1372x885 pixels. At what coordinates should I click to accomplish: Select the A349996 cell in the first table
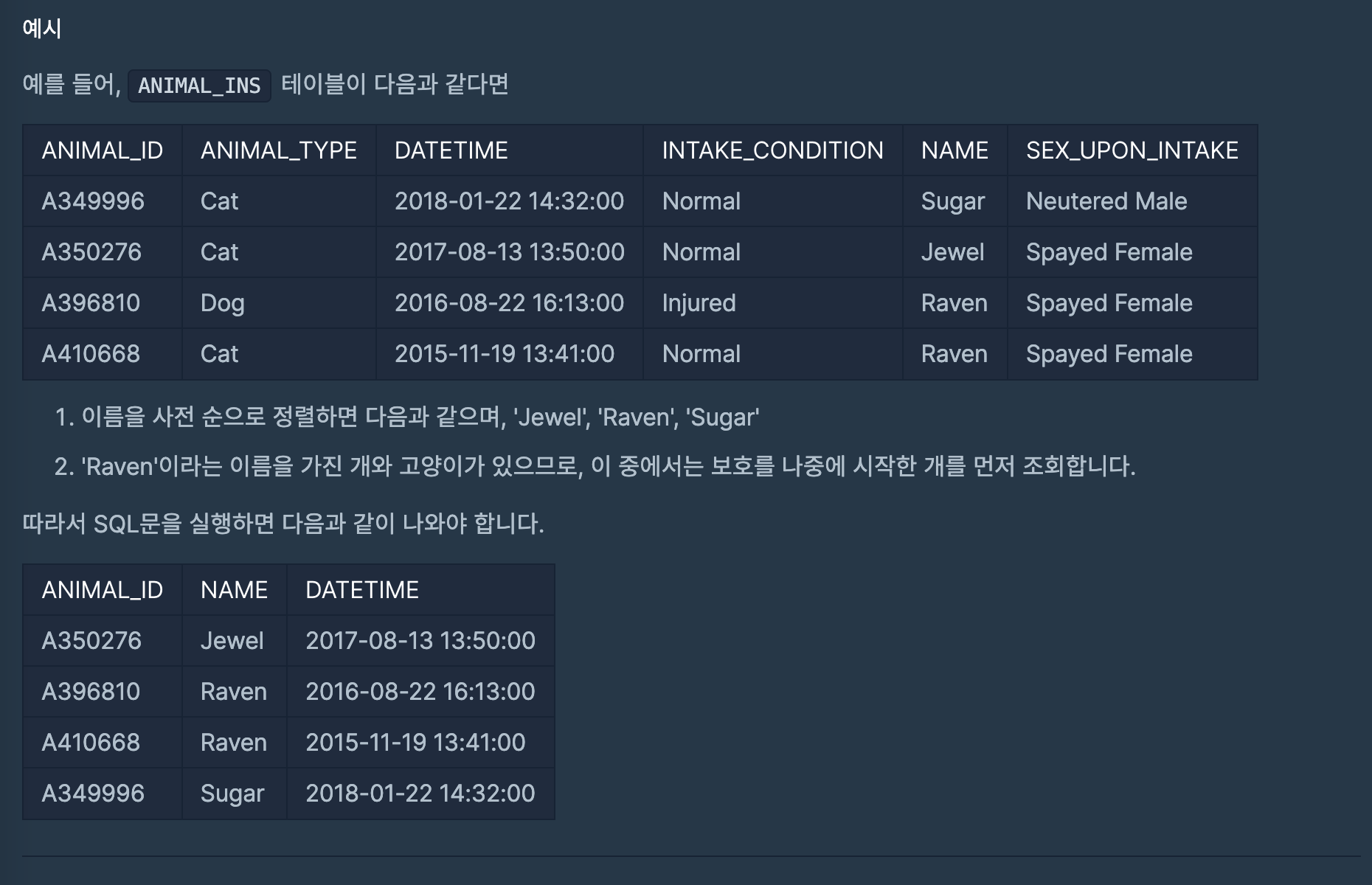[93, 201]
